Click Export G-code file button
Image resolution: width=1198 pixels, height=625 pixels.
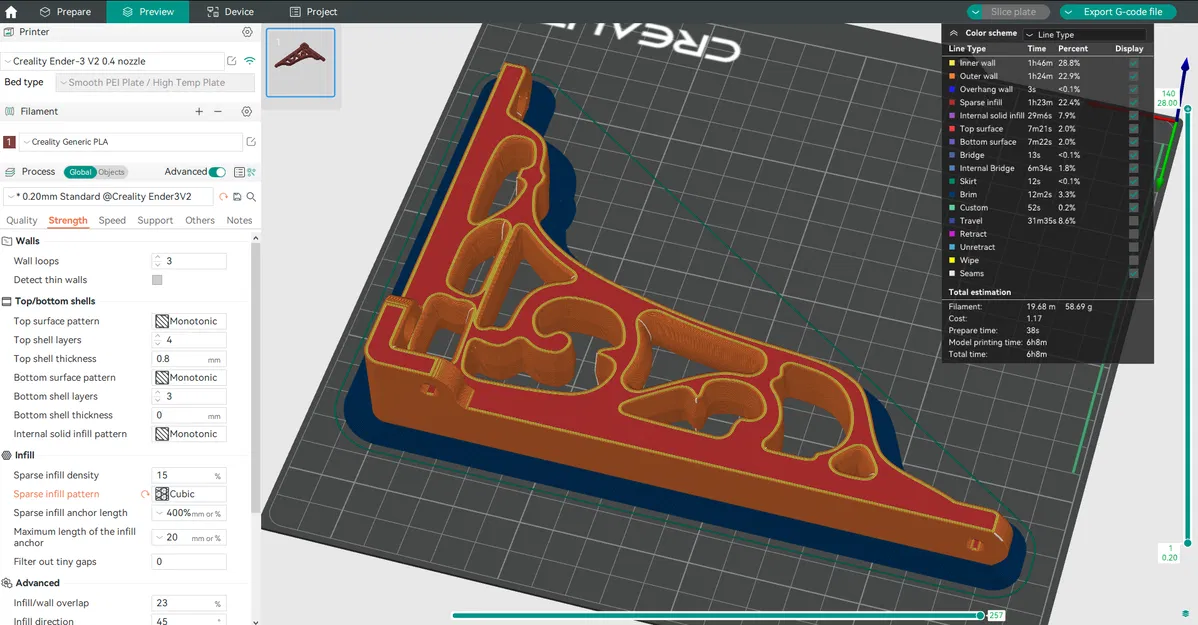1123,12
